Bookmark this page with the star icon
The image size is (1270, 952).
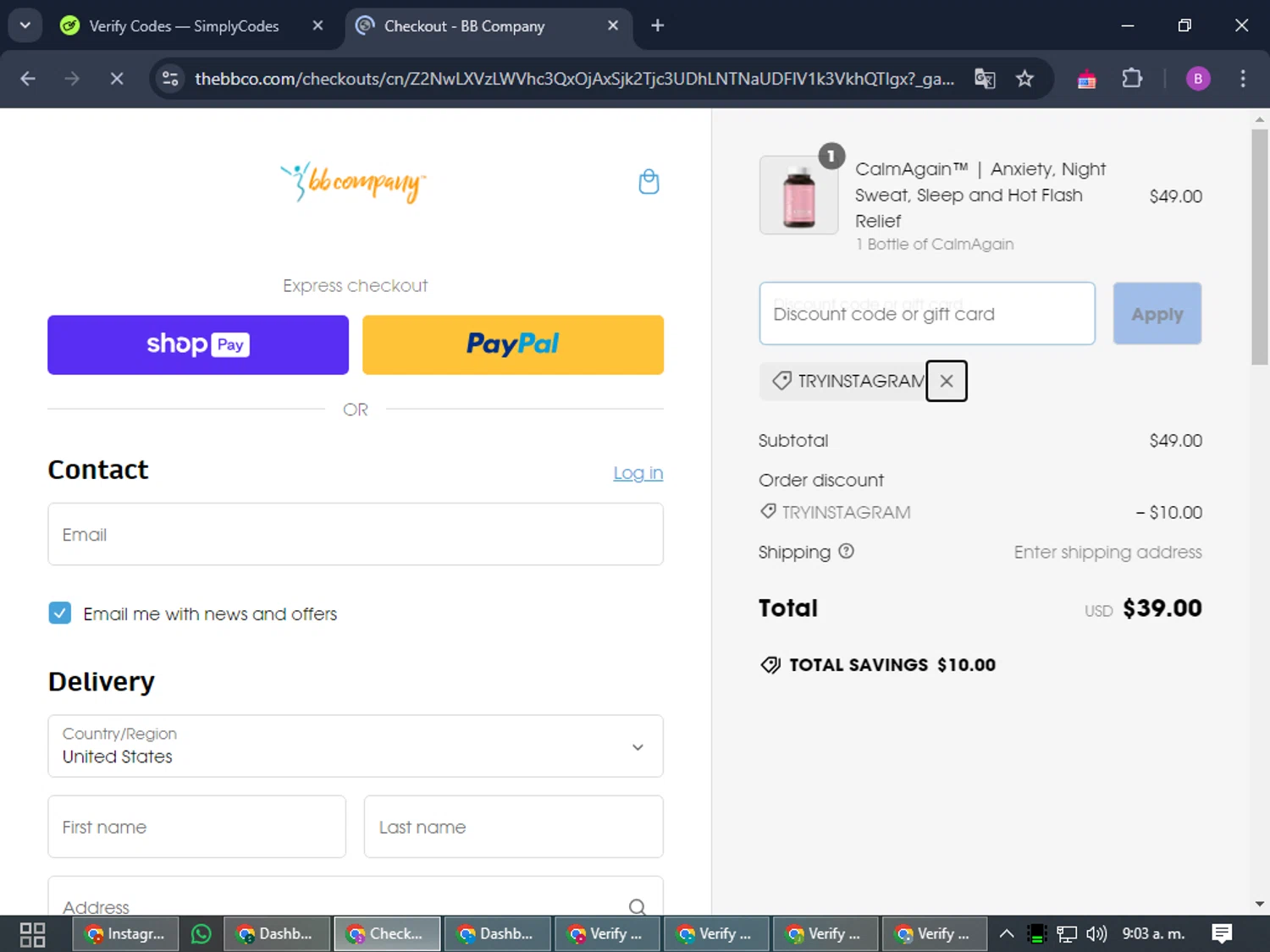[1024, 79]
